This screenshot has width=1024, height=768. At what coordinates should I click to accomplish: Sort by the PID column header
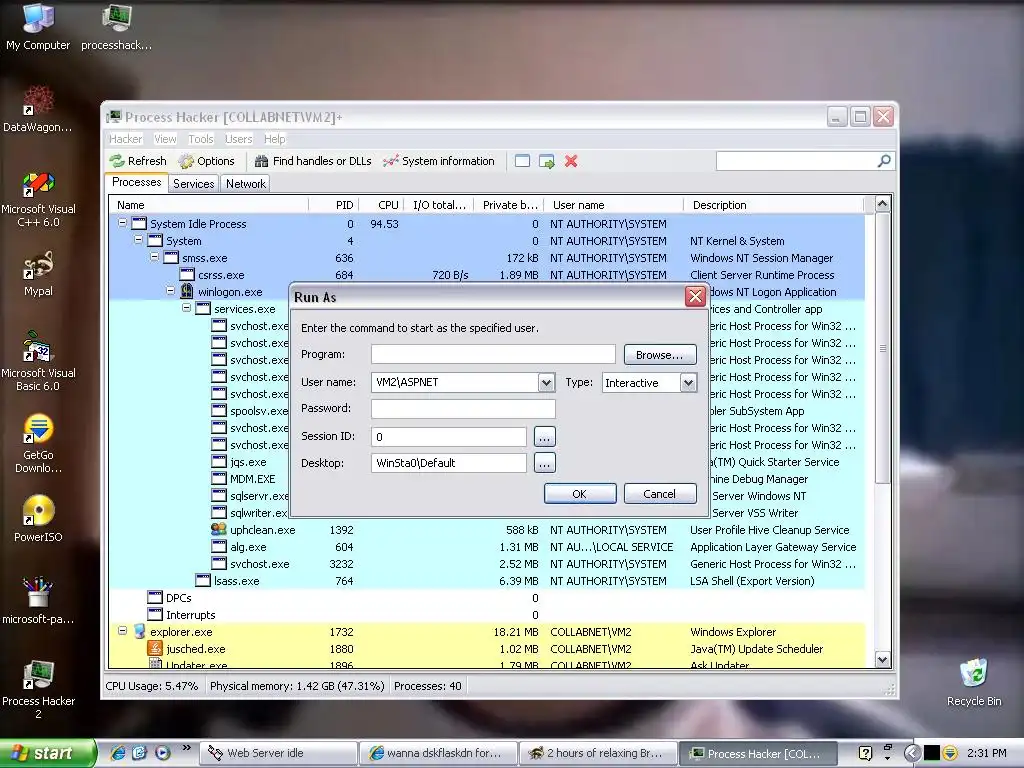pyautogui.click(x=334, y=205)
